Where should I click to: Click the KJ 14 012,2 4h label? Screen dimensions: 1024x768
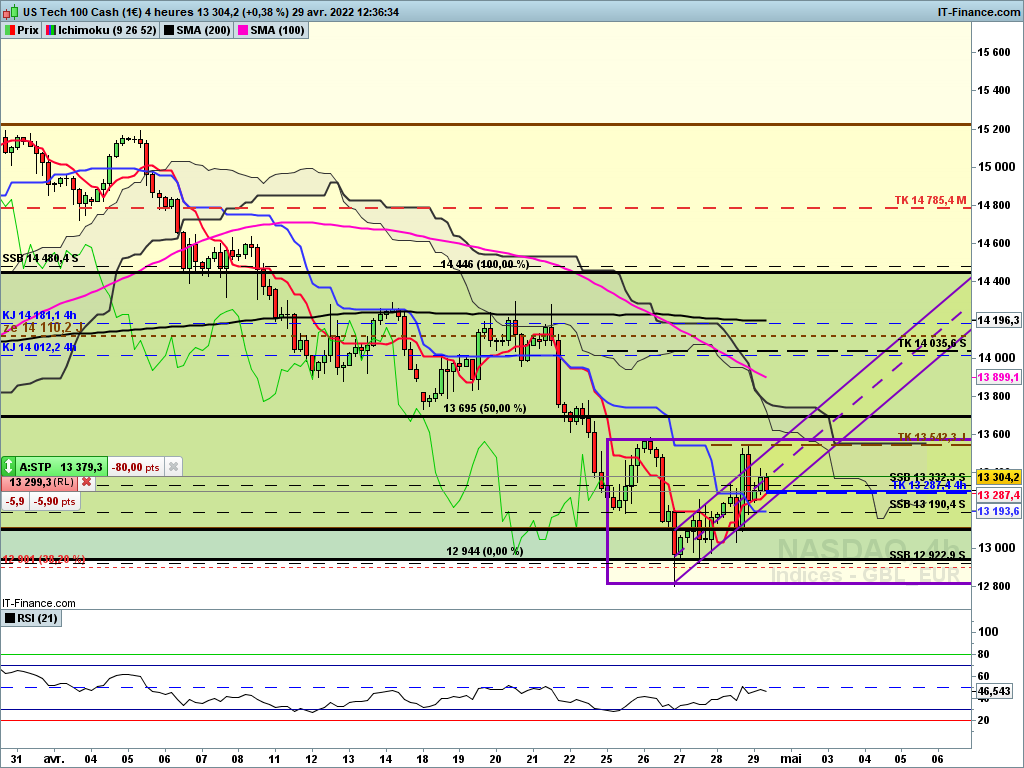(39, 347)
